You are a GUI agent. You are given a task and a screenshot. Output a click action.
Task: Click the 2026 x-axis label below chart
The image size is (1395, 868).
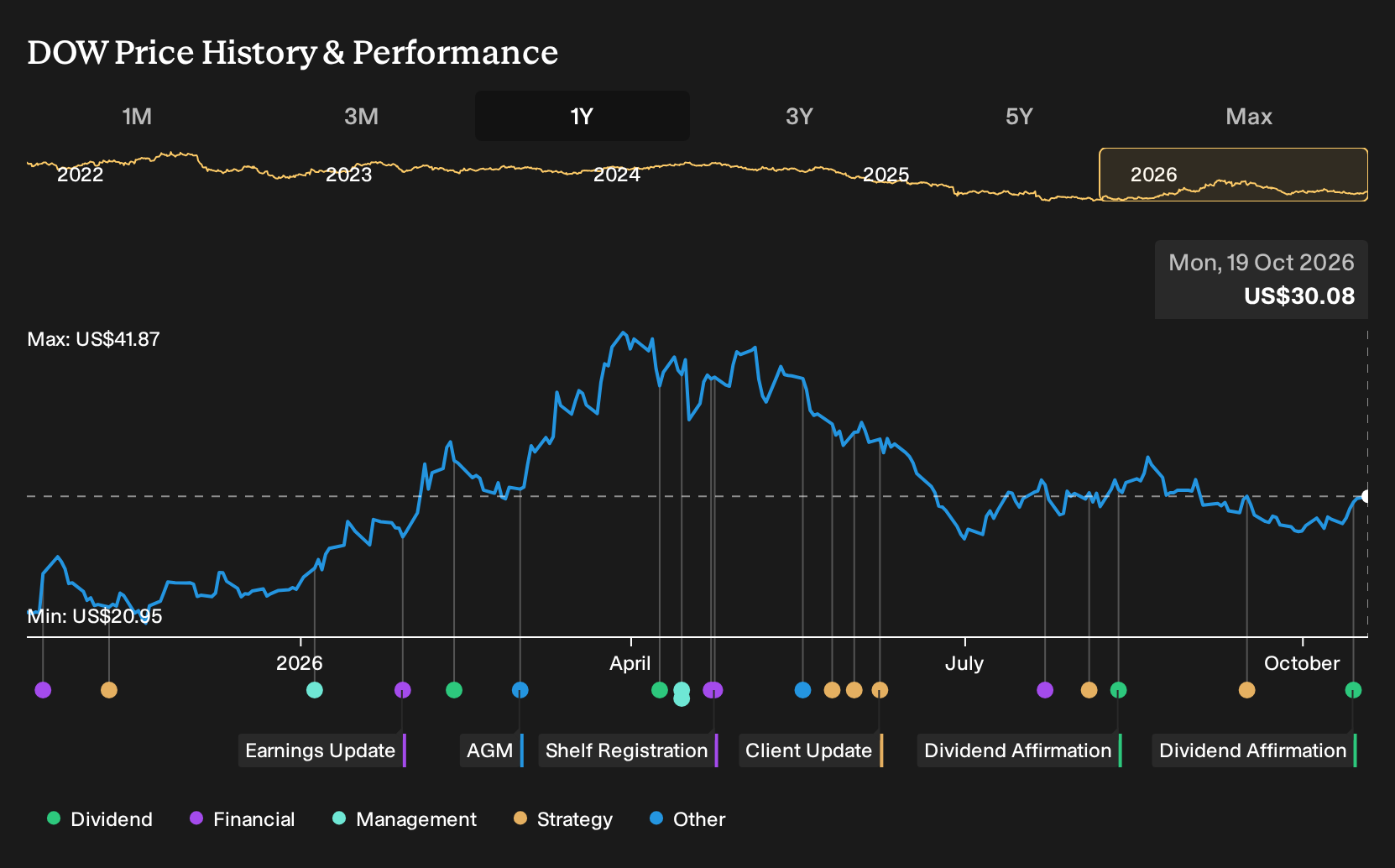pos(300,663)
